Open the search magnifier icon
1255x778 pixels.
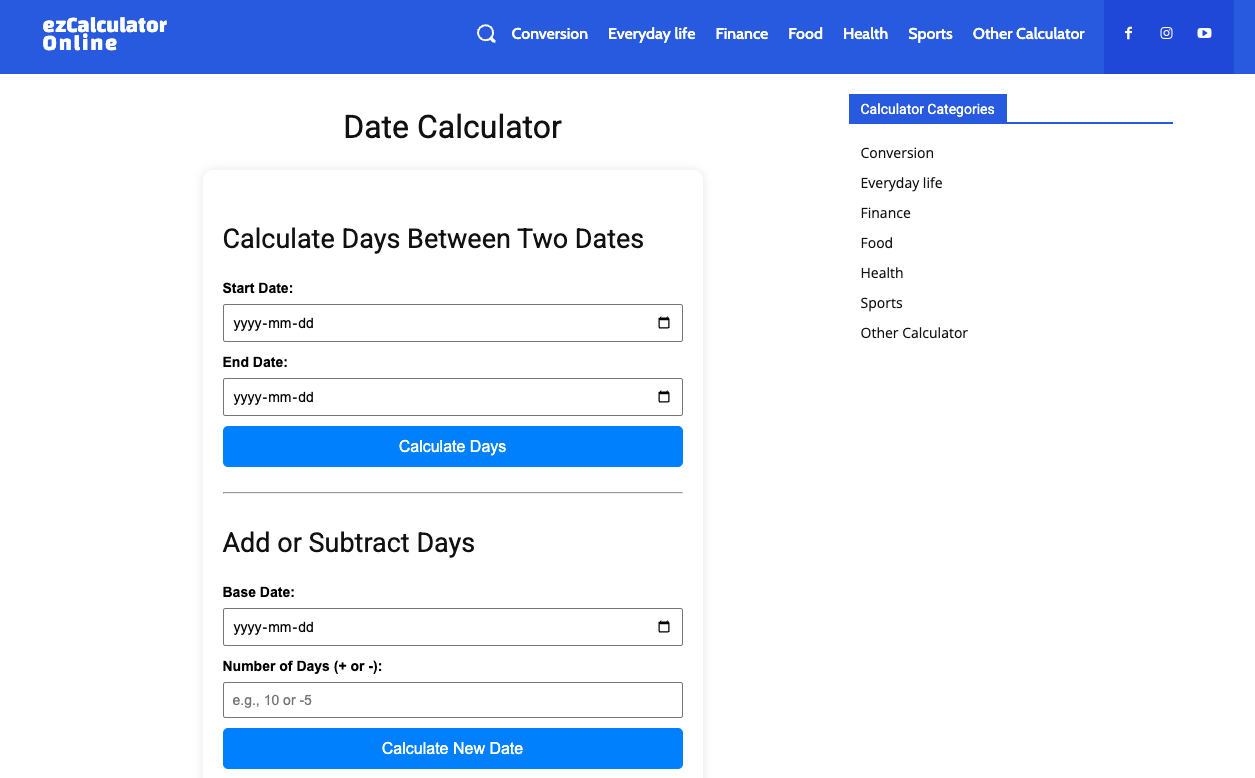click(486, 34)
